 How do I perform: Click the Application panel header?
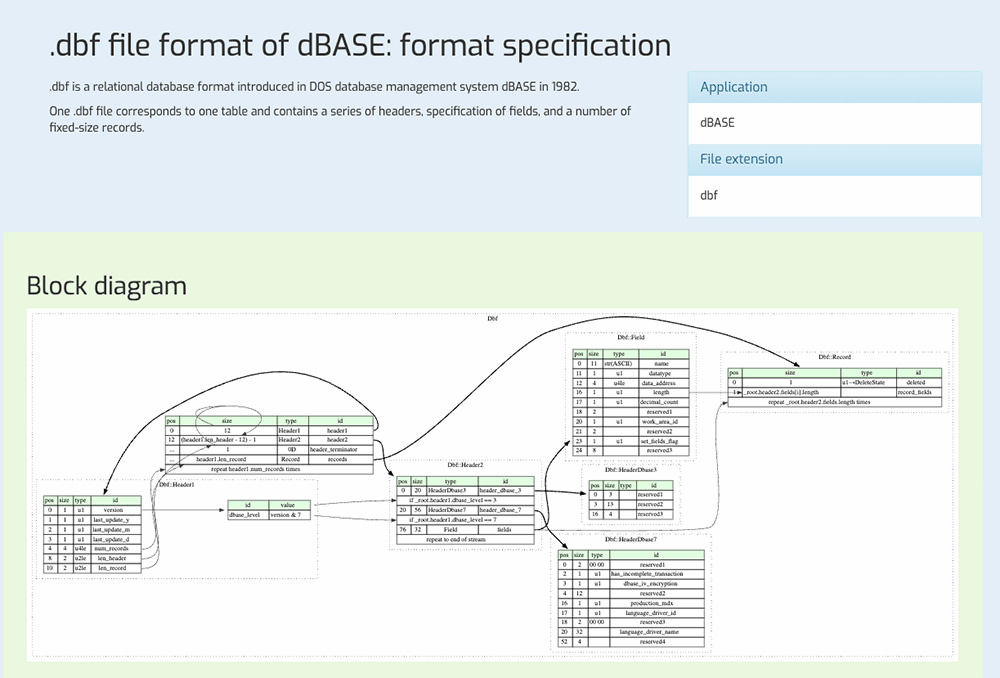(x=734, y=87)
